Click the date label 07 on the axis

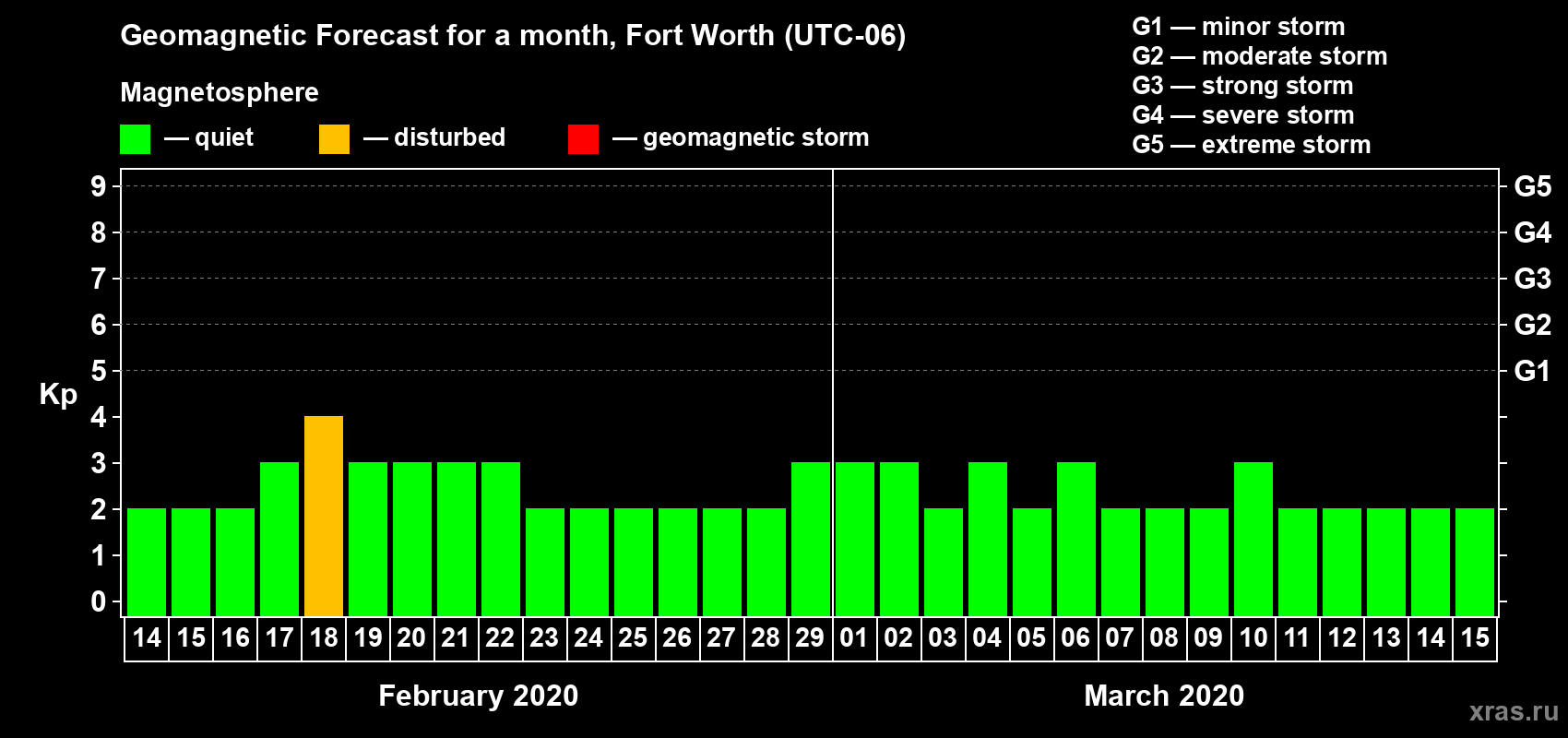click(x=1120, y=637)
